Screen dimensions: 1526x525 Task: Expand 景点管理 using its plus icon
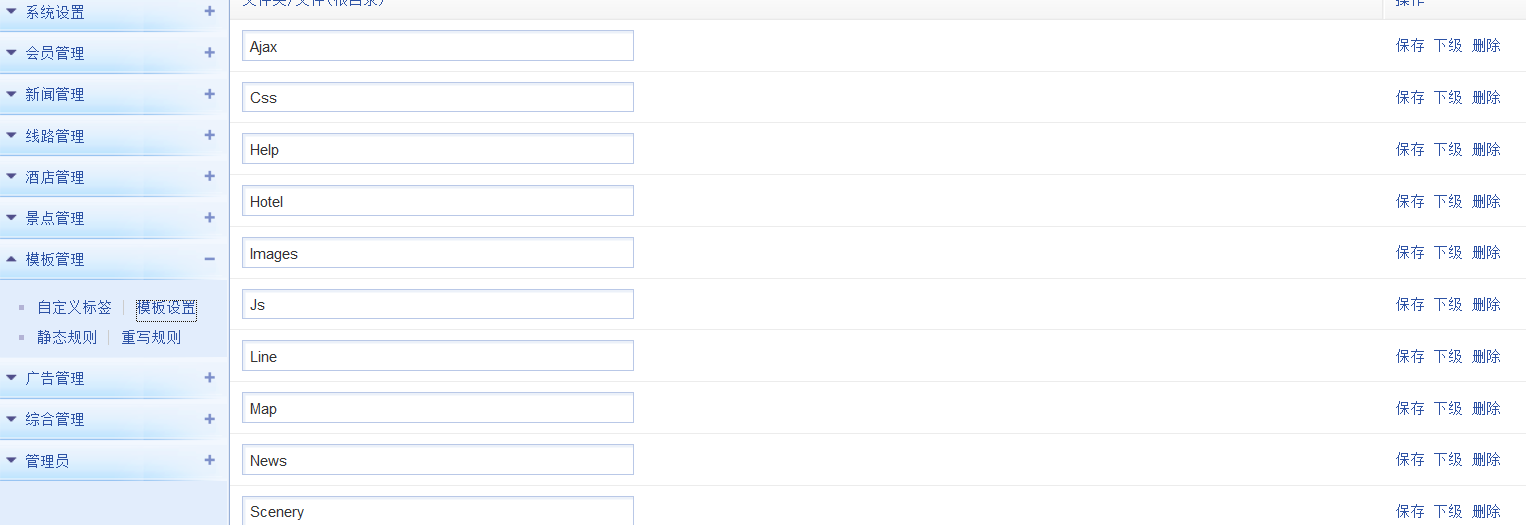point(209,217)
